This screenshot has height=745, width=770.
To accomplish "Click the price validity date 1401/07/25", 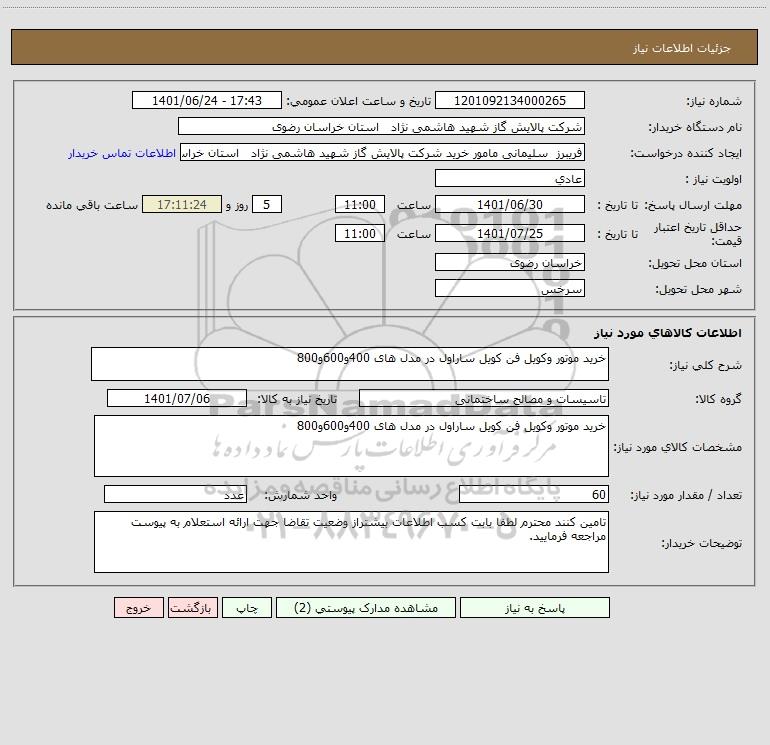I will (510, 233).
